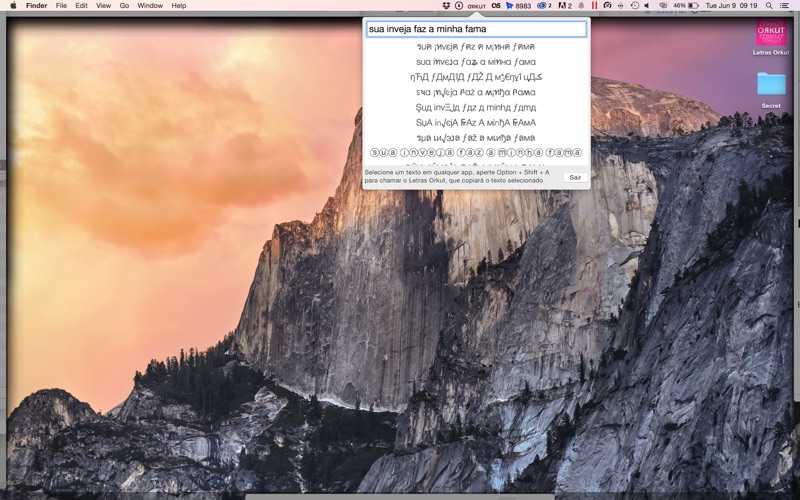Open the Adobe menu bar icon with 2
This screenshot has width=800, height=500.
tap(565, 6)
